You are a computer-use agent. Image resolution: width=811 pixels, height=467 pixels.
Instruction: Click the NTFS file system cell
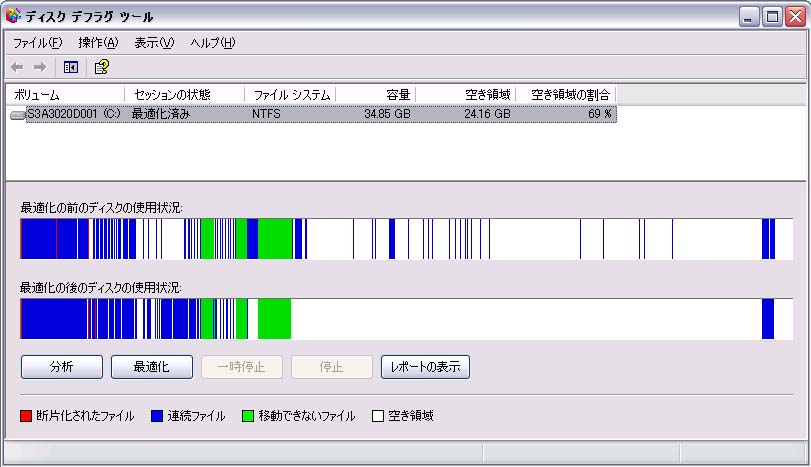click(266, 114)
